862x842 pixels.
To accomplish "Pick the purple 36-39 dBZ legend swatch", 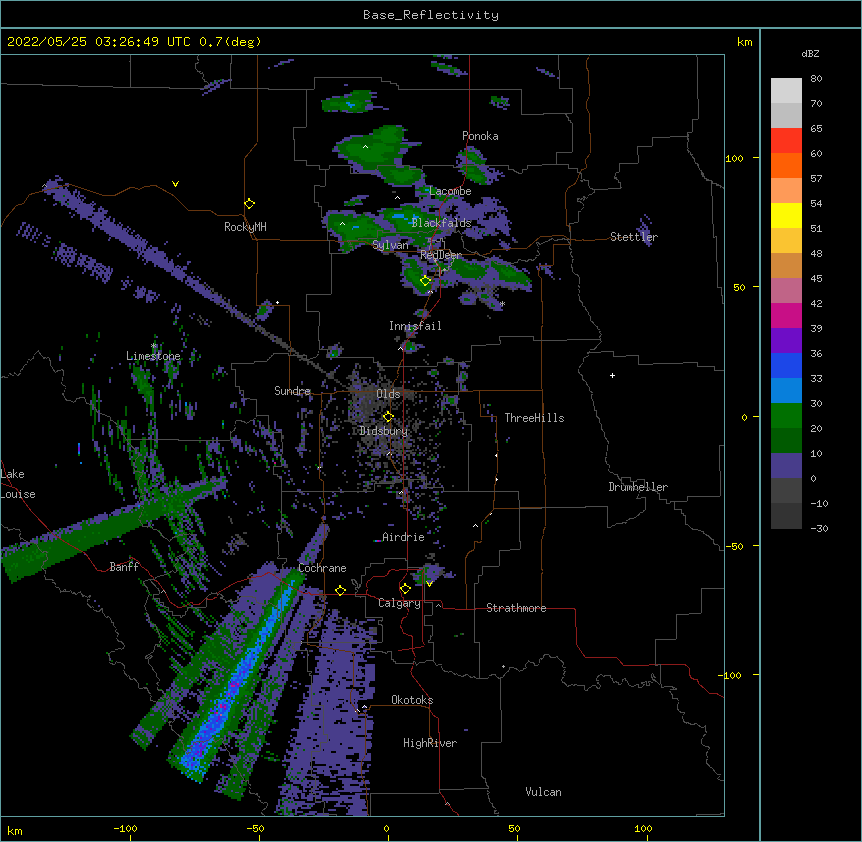I will [x=786, y=341].
